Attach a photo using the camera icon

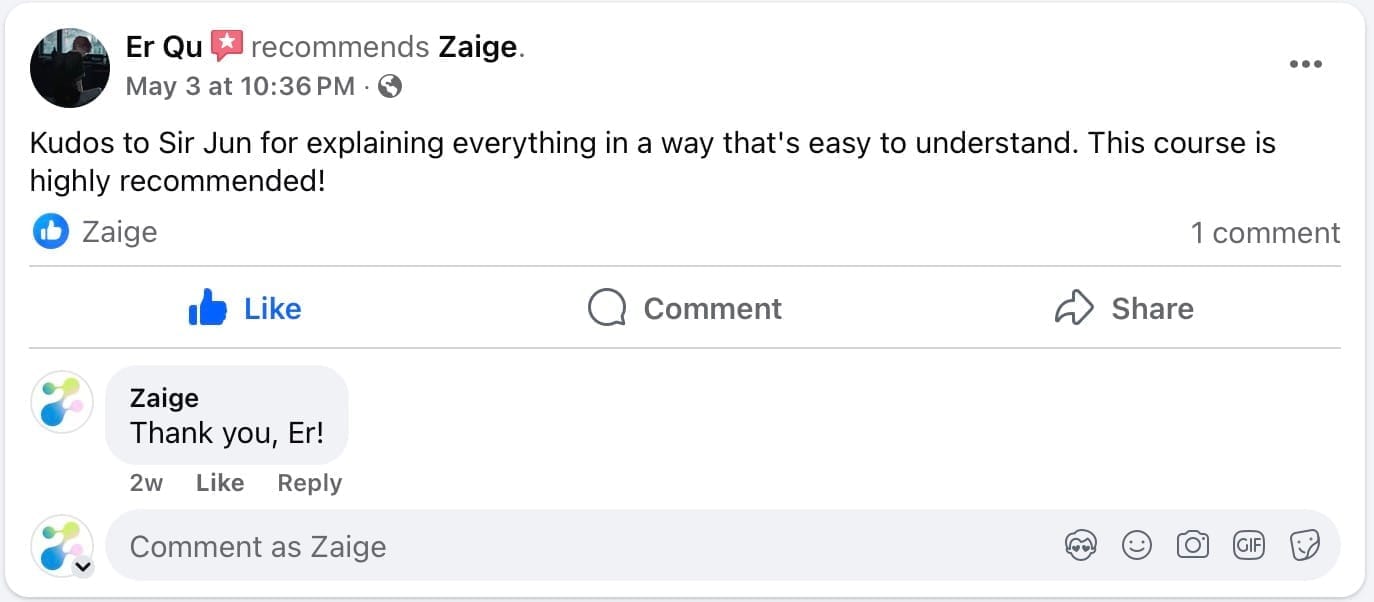[x=1192, y=545]
